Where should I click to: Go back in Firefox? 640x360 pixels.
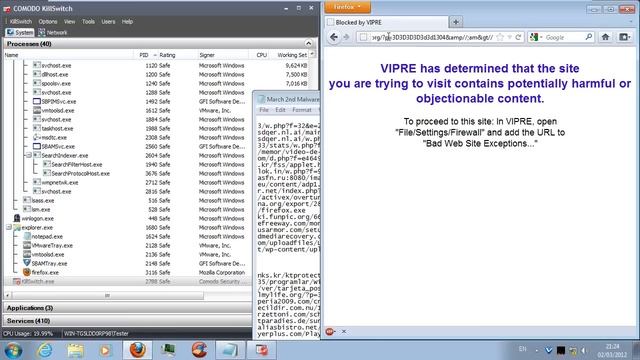pyautogui.click(x=333, y=37)
